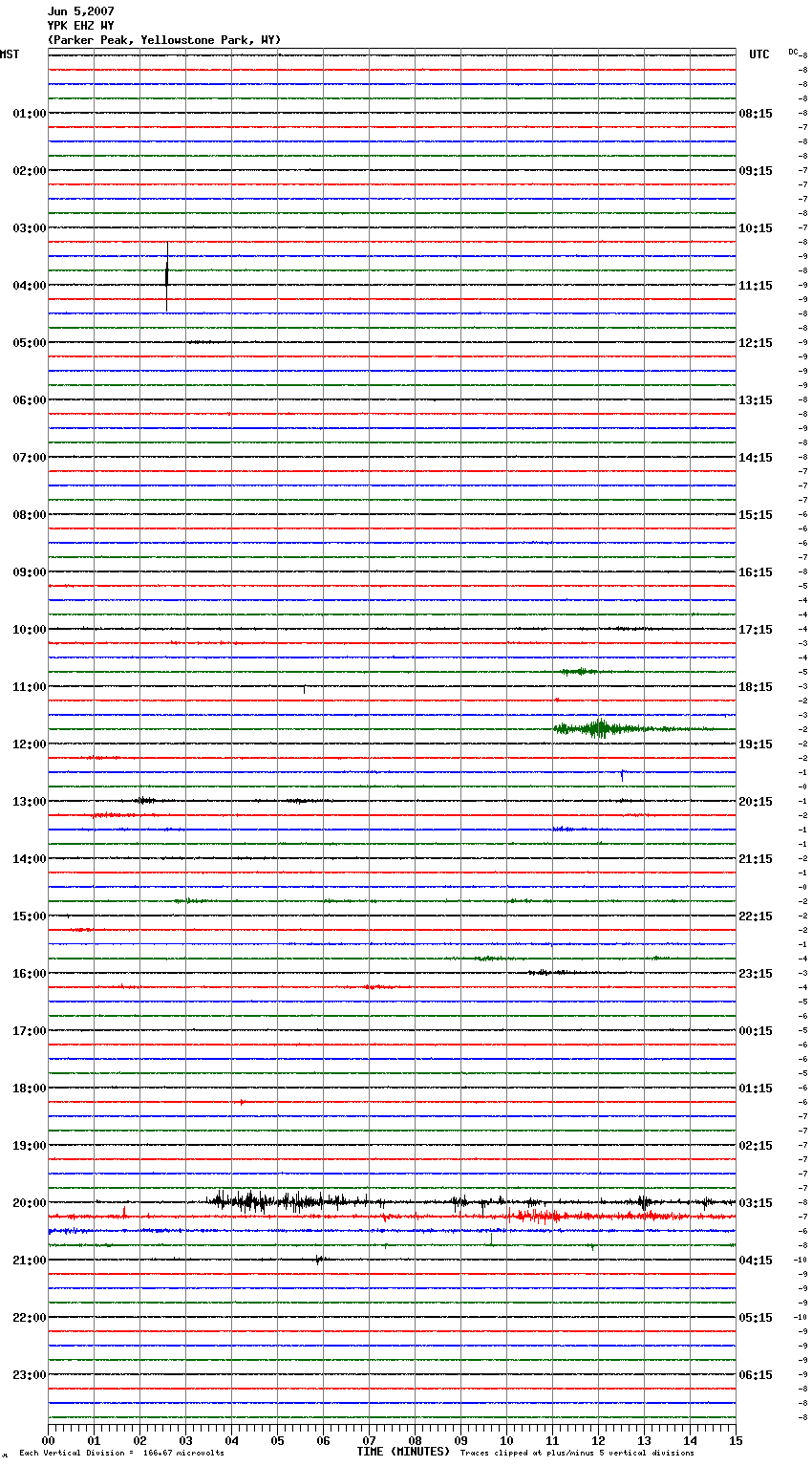Select the '12:00' MST time label
This screenshot has height=1466, width=812.
click(30, 744)
